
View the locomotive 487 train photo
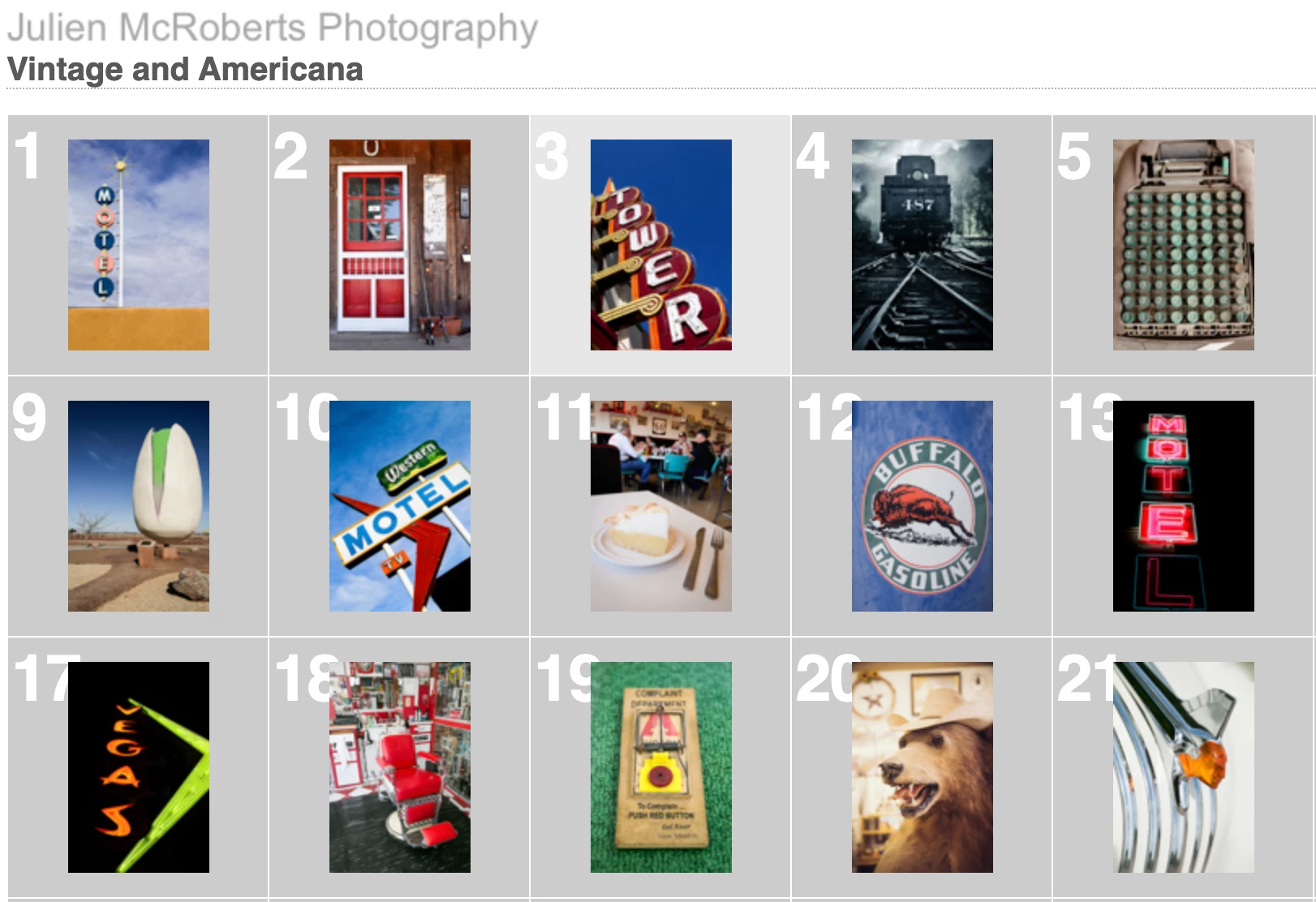coord(922,245)
